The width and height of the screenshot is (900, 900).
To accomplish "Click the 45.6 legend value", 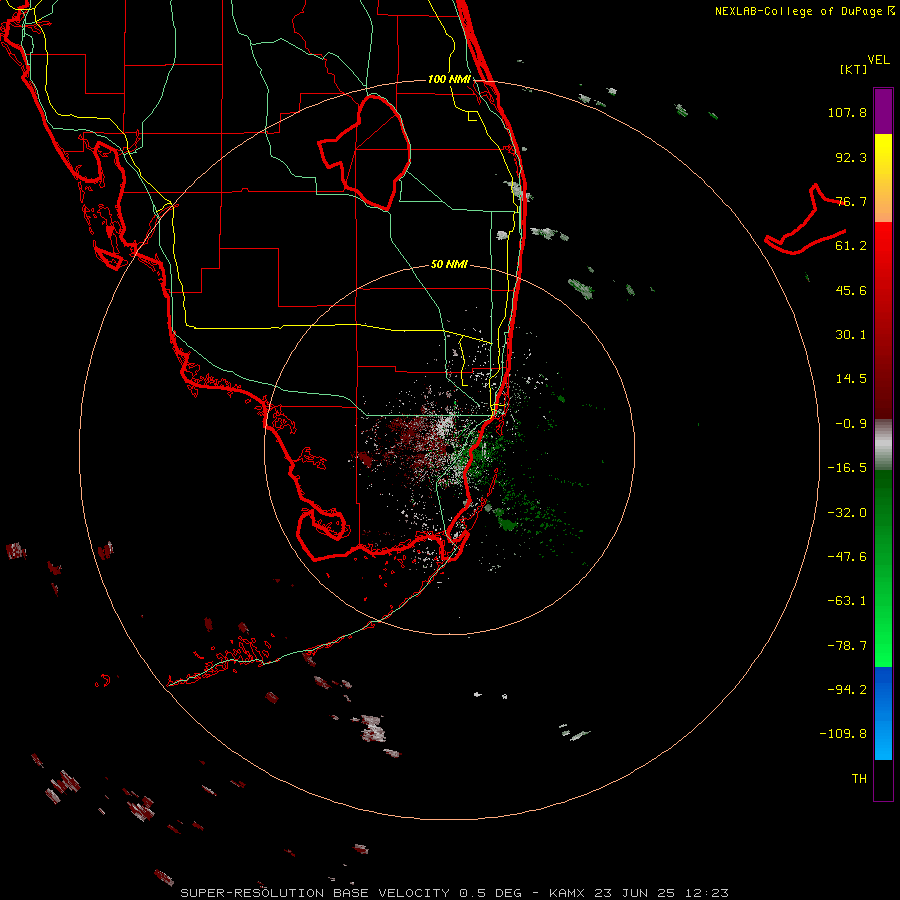I will 851,290.
